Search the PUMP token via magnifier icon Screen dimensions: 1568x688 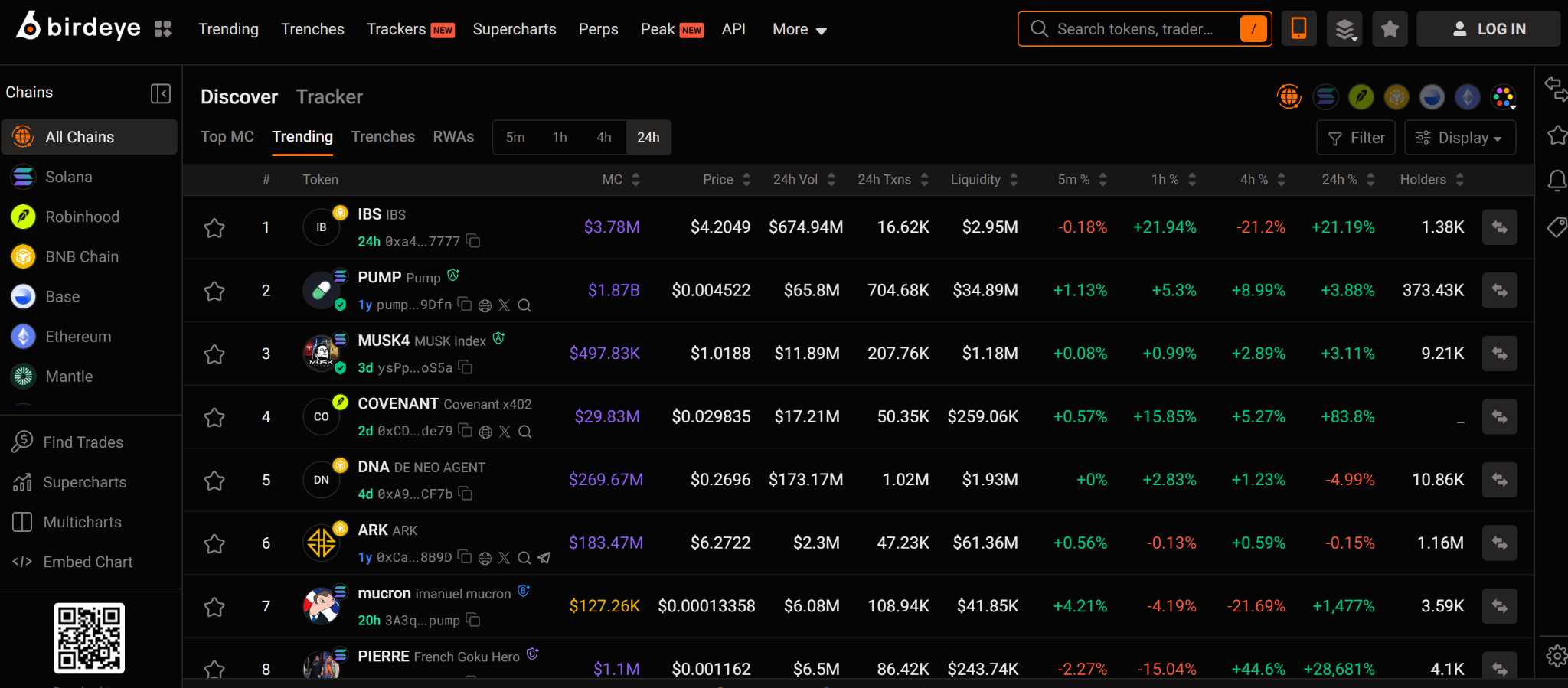tap(524, 305)
